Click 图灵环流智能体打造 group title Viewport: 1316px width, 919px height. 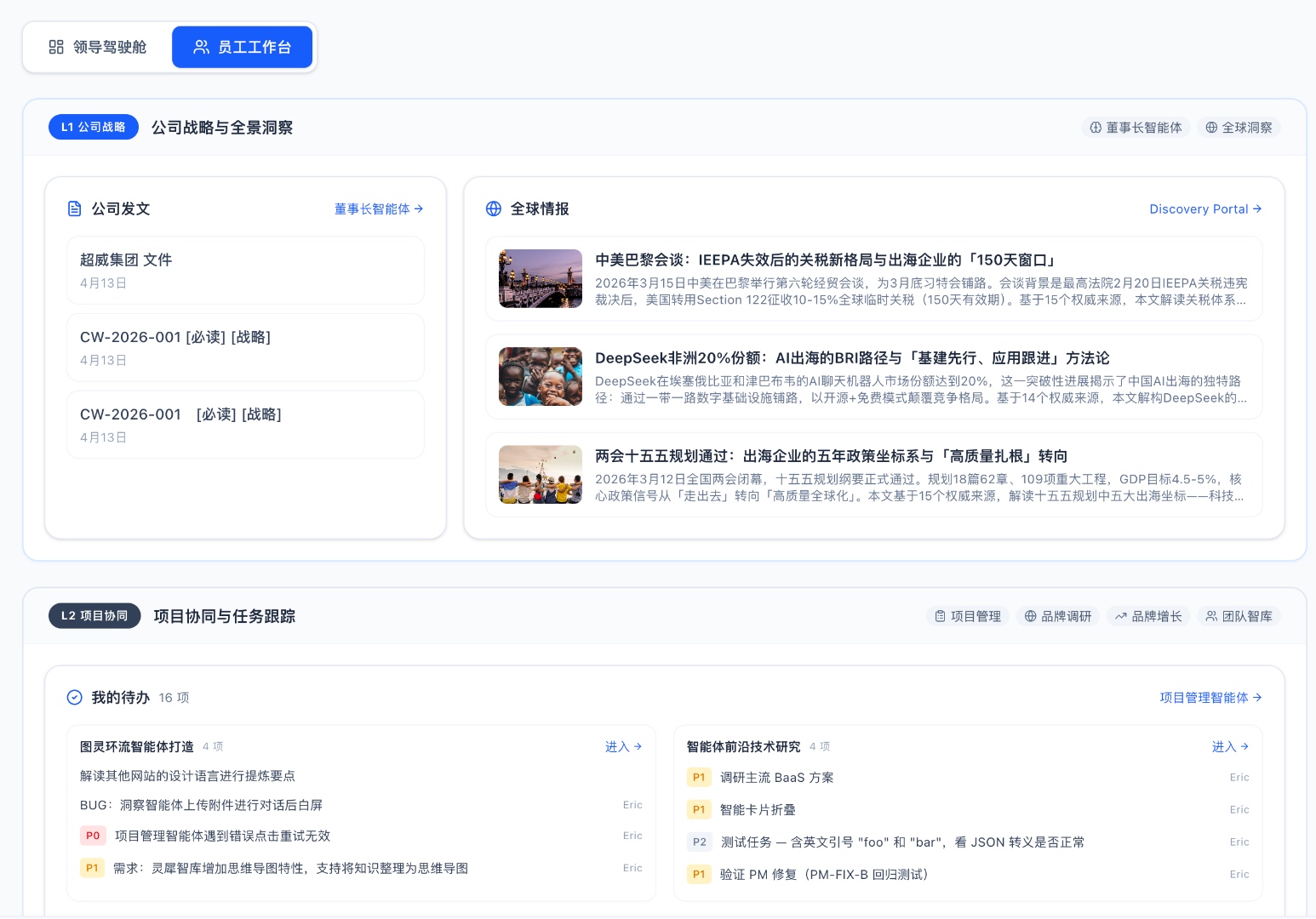(x=137, y=746)
